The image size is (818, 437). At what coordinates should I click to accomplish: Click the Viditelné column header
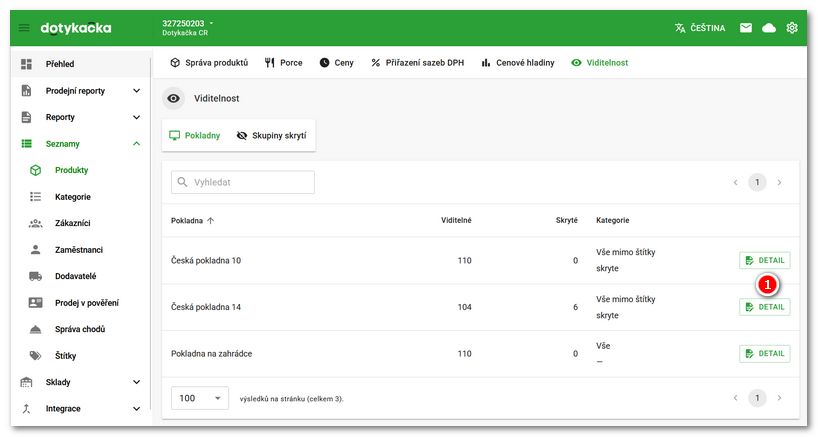[456, 221]
